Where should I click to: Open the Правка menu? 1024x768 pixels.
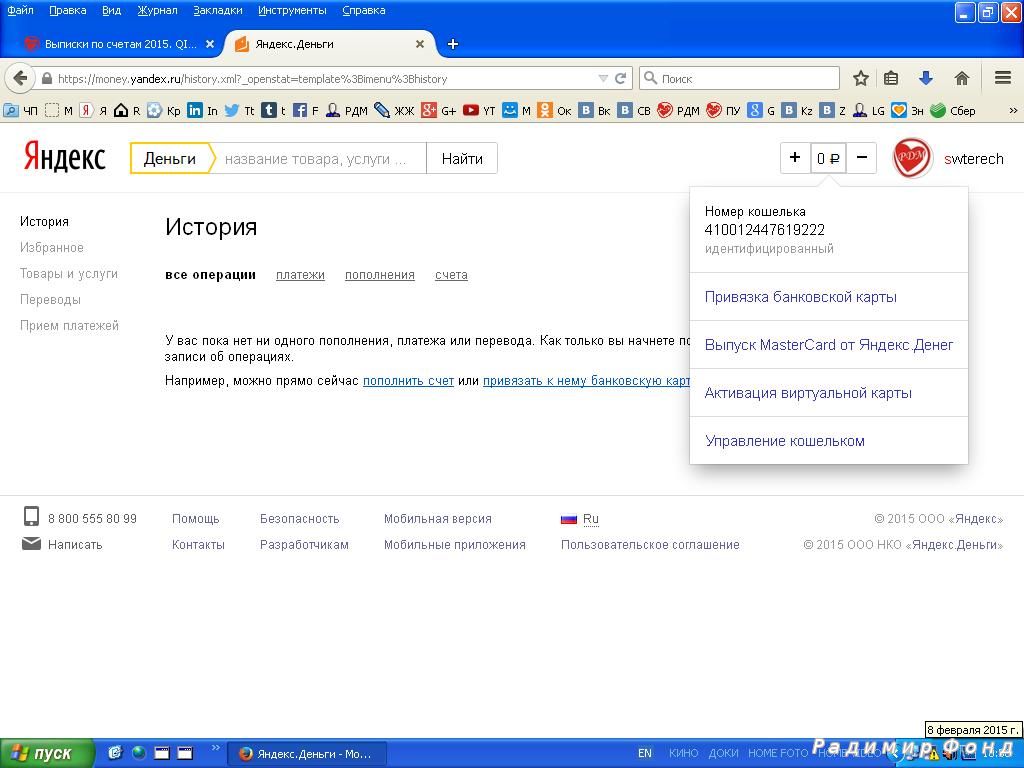pyautogui.click(x=68, y=10)
